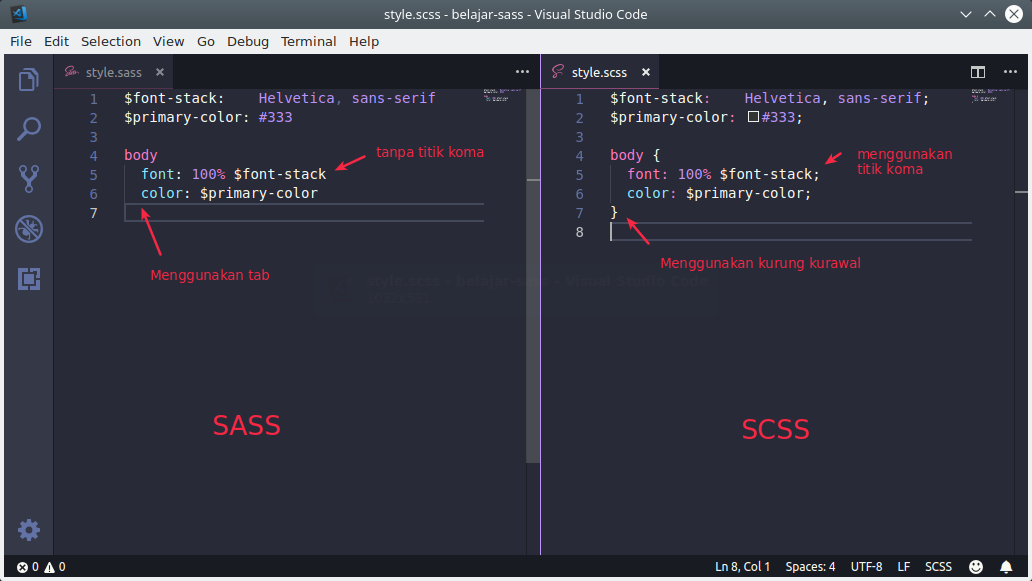1032x581 pixels.
Task: Change language mode from SCSS
Action: (x=938, y=566)
